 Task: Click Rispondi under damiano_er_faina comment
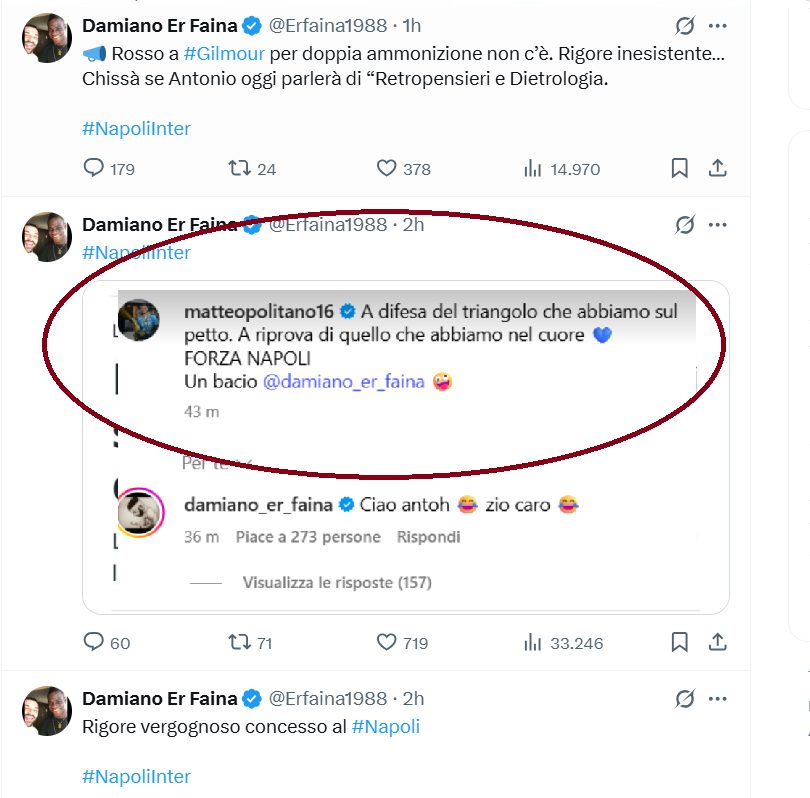428,537
